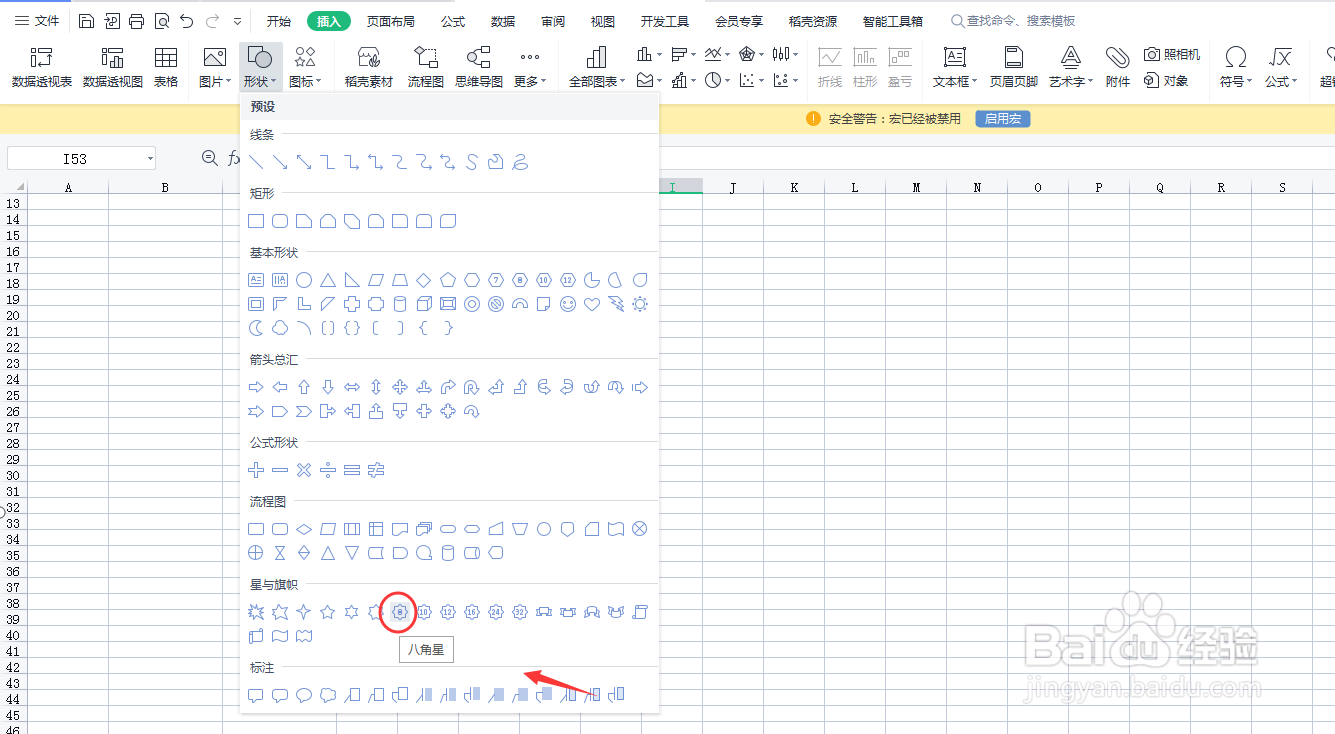Expand the 图标 icons dropdown
This screenshot has width=1335, height=734.
305,82
